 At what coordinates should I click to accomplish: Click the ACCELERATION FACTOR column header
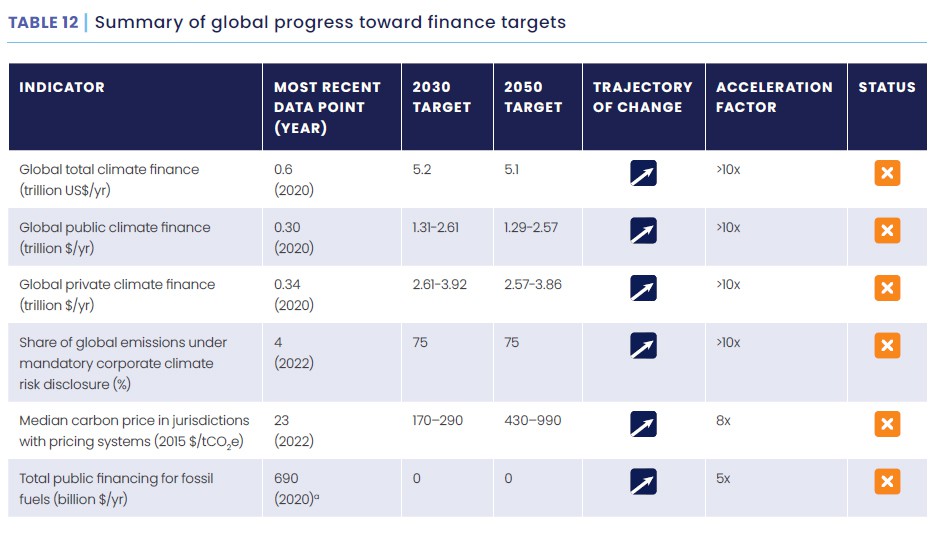pos(774,97)
